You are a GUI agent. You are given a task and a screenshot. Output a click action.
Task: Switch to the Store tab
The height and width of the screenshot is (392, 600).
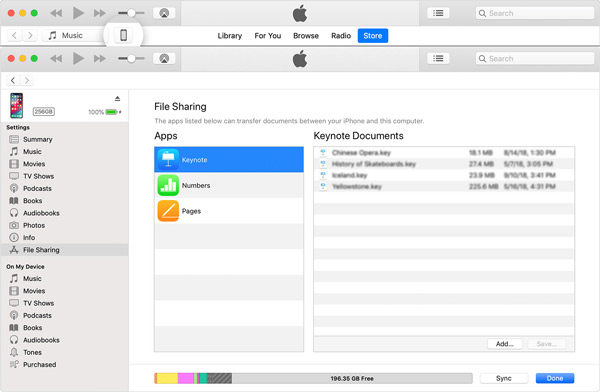tap(373, 36)
